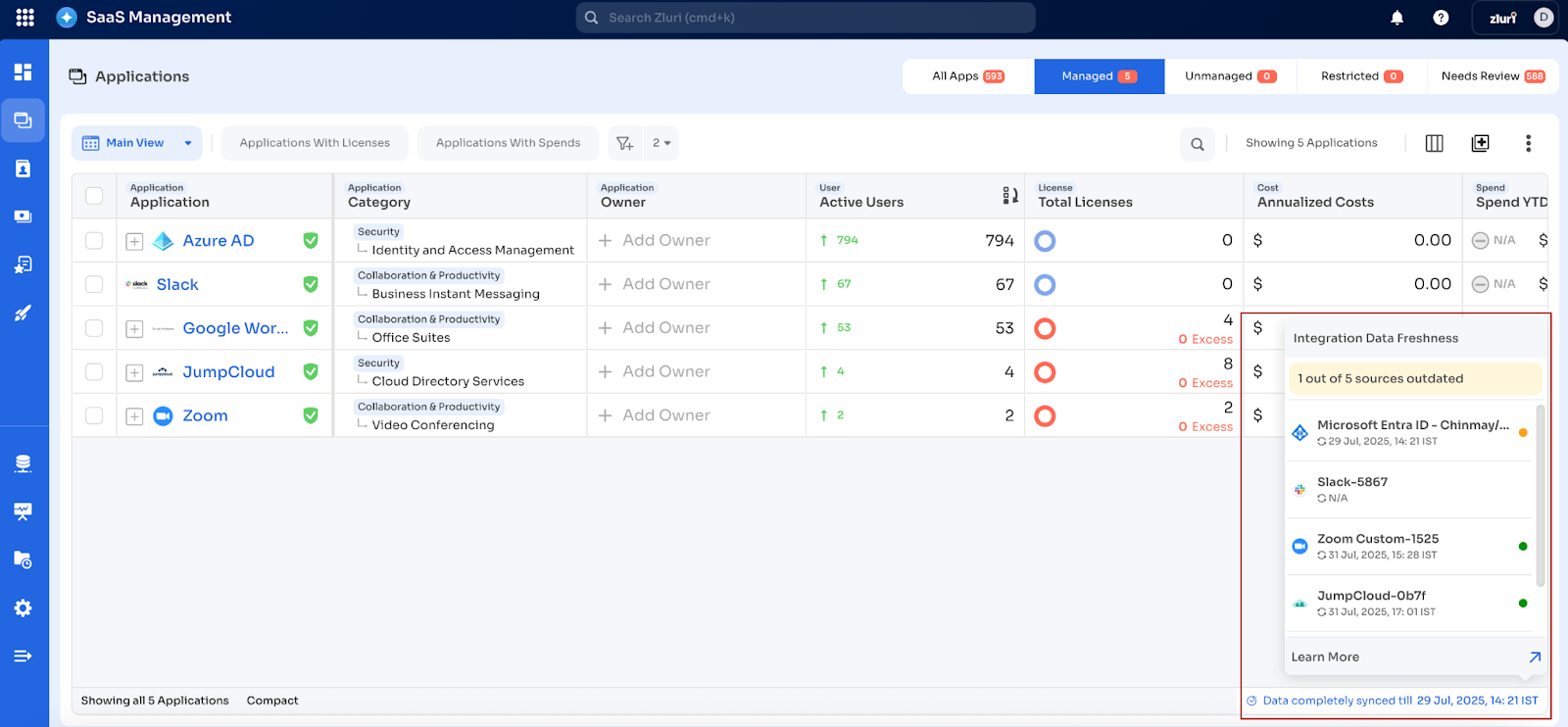This screenshot has width=1568, height=727.
Task: Switch to the Needs Review tab
Action: point(1493,76)
